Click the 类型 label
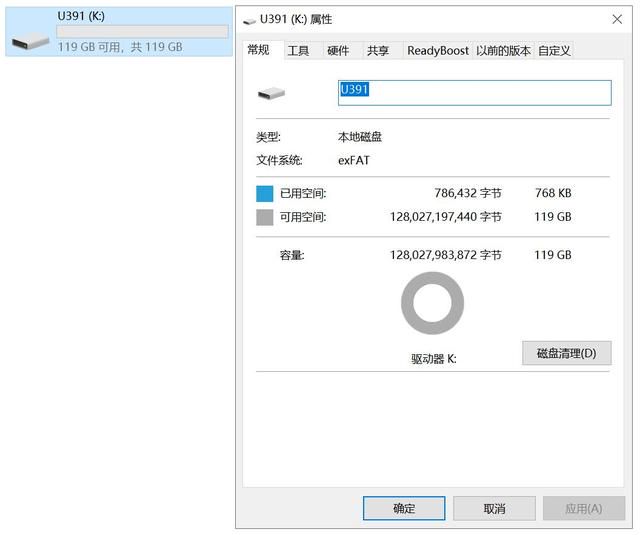The image size is (640, 535). click(x=268, y=137)
